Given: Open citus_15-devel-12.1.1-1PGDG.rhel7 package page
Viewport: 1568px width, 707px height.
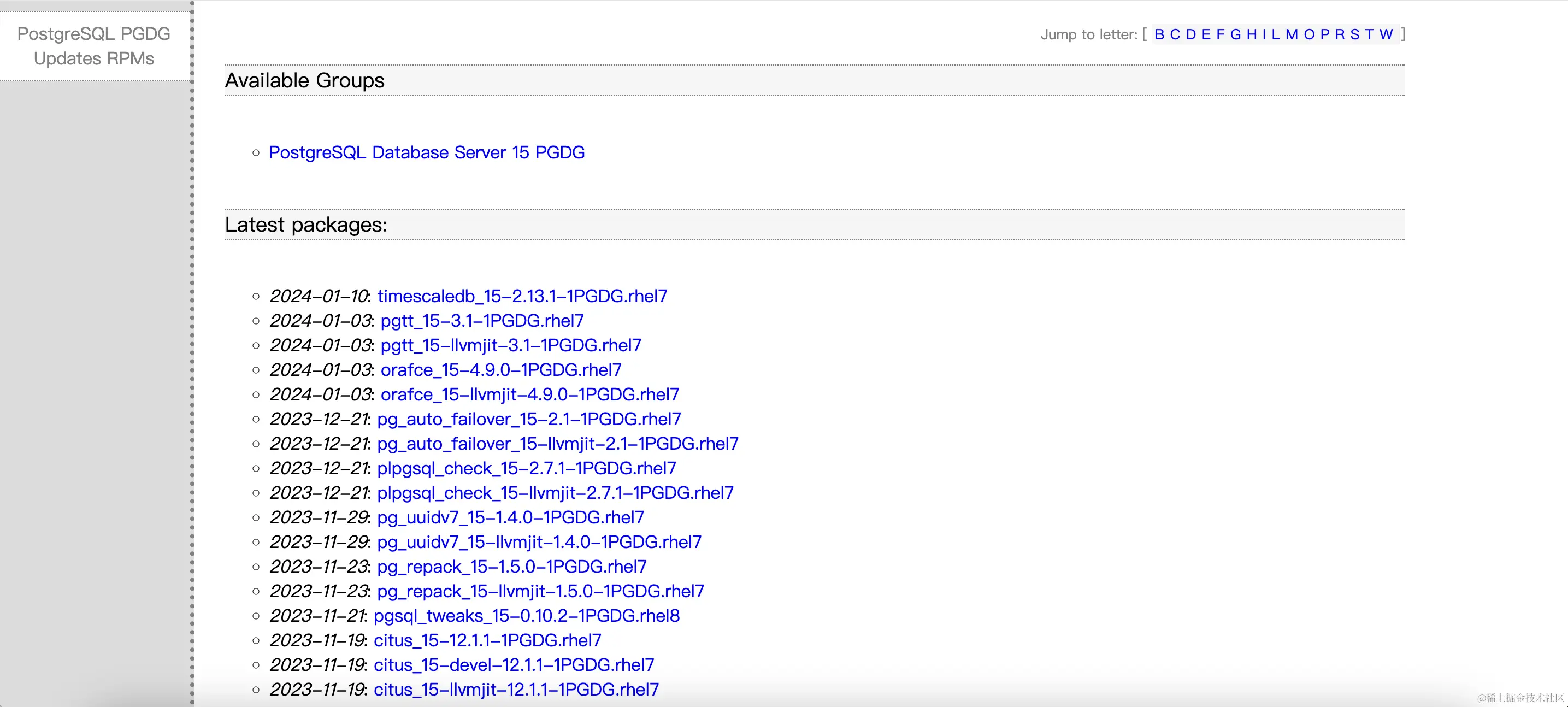Looking at the screenshot, I should (x=513, y=665).
